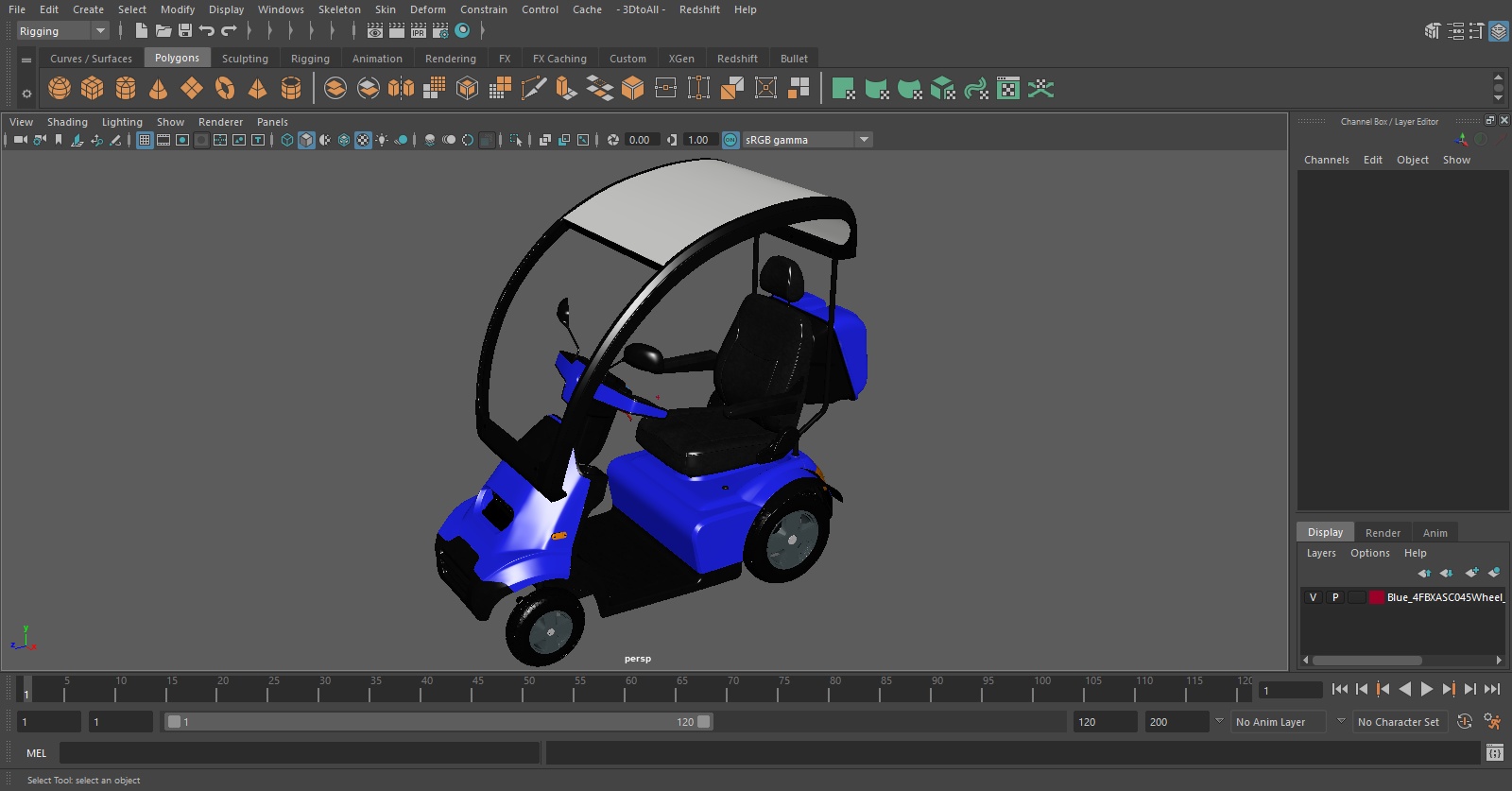Screen dimensions: 1512x791
Task: Toggle layer visibility V box
Action: pyautogui.click(x=1313, y=597)
